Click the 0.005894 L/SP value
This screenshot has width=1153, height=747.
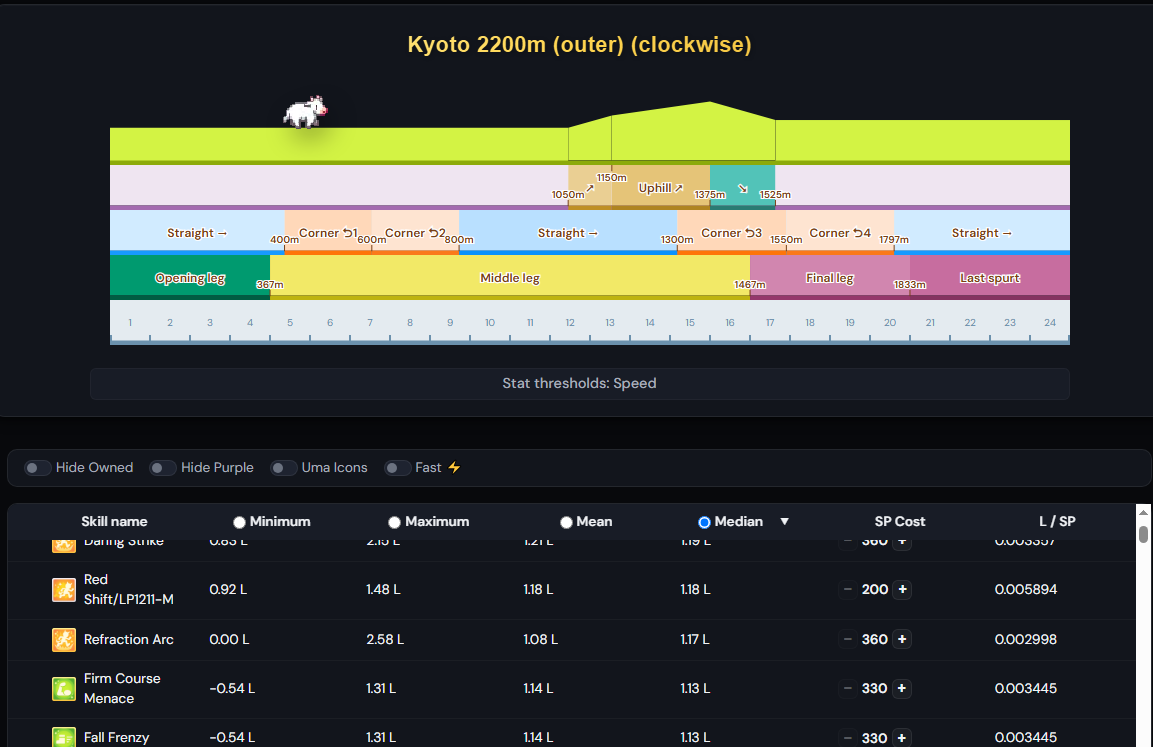pyautogui.click(x=1026, y=590)
